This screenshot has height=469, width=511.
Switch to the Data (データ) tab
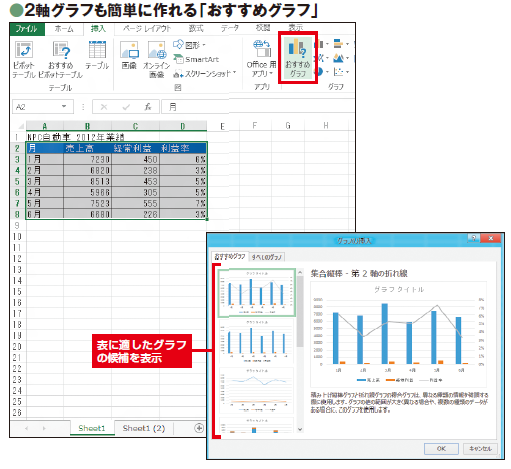230,28
